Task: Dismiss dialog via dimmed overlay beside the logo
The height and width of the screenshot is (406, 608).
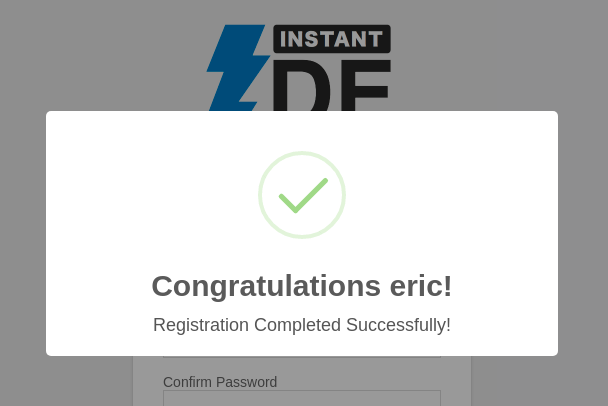Action: [97, 58]
